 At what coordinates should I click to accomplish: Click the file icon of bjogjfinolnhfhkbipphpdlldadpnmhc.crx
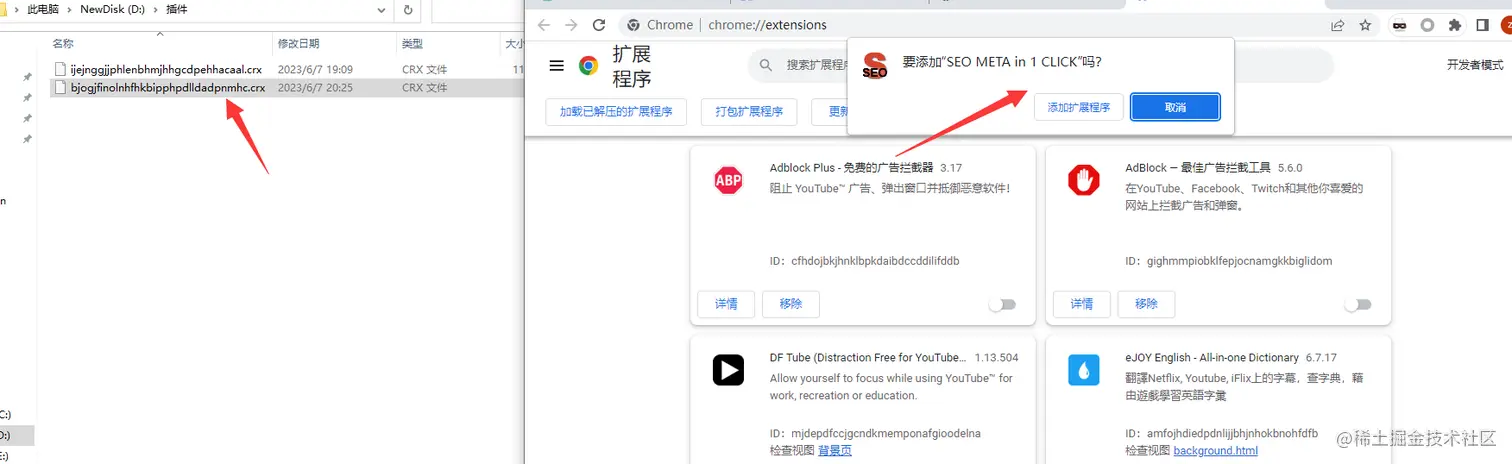coord(61,87)
